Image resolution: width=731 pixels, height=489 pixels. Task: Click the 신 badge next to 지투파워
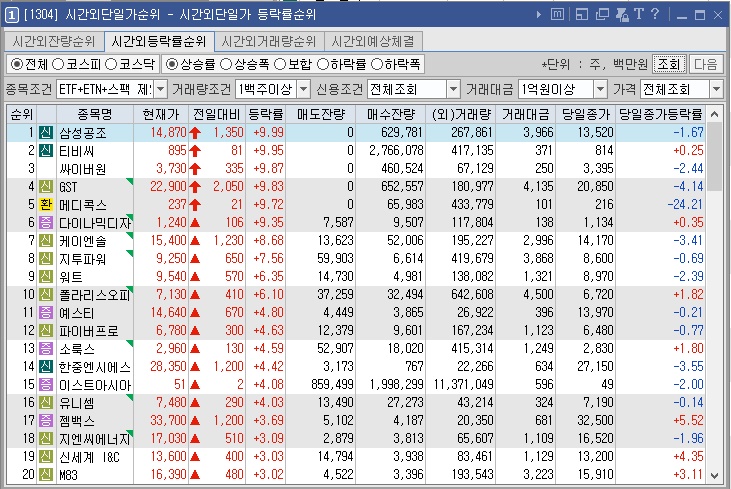click(46, 259)
